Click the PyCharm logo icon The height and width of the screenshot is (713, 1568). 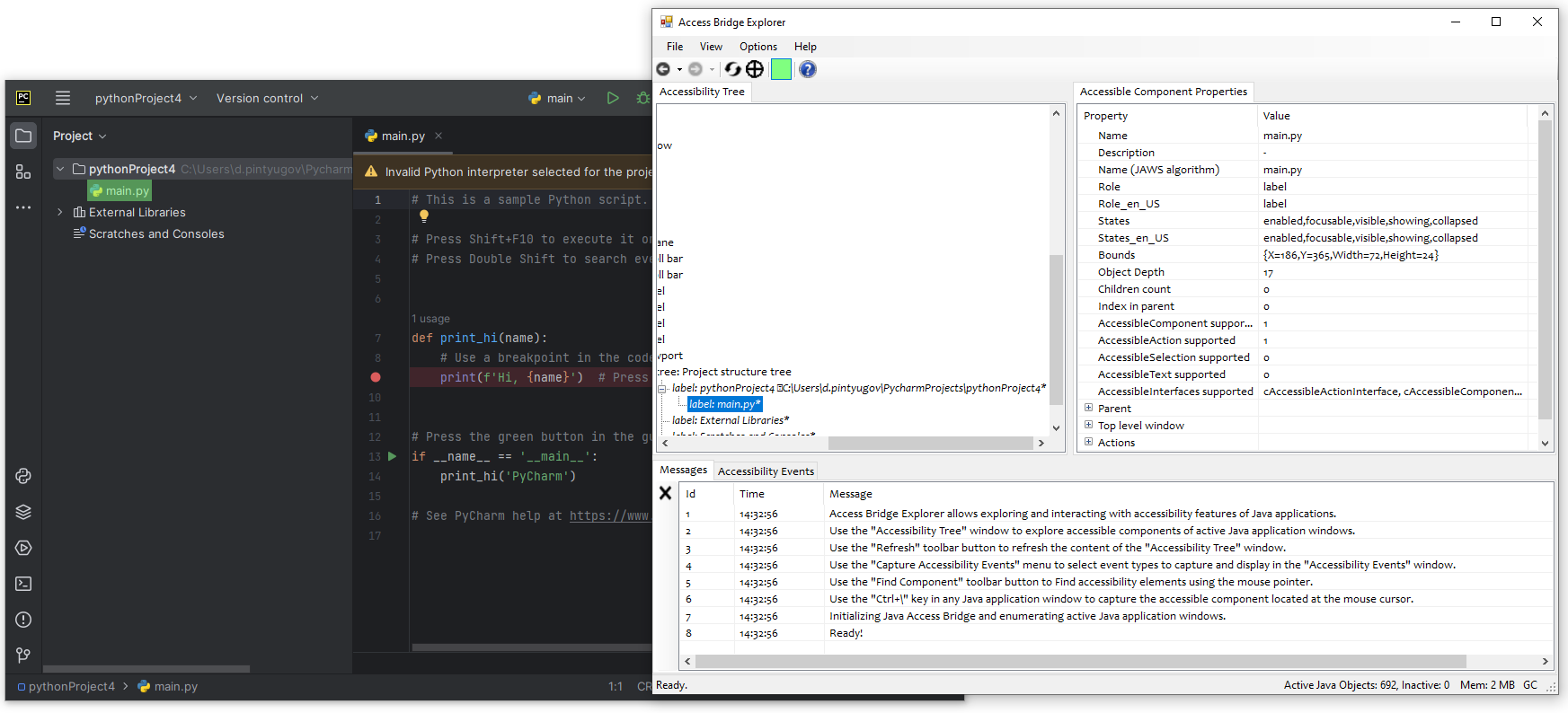pyautogui.click(x=23, y=98)
